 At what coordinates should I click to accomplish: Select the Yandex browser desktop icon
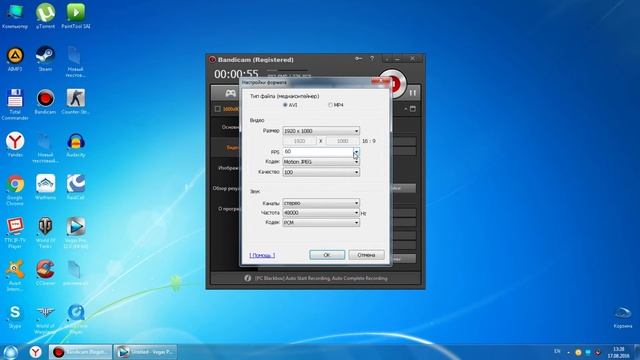pos(15,144)
